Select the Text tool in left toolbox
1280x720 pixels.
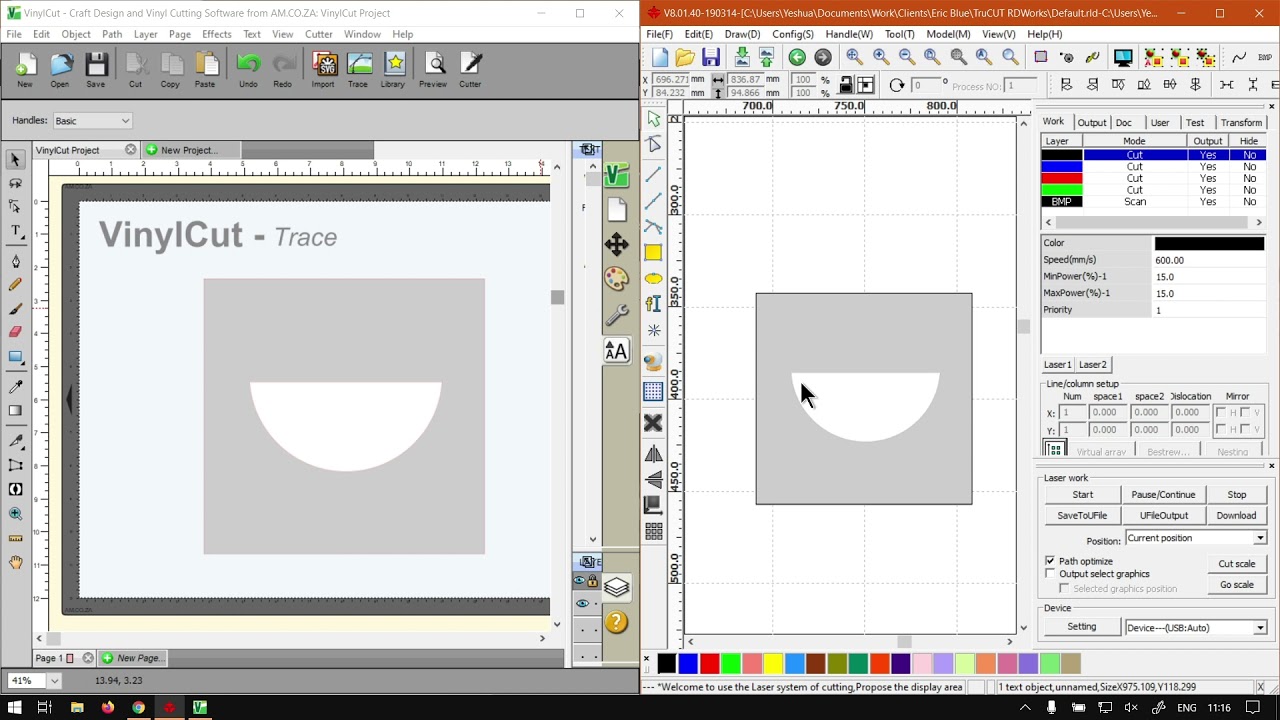click(x=15, y=231)
